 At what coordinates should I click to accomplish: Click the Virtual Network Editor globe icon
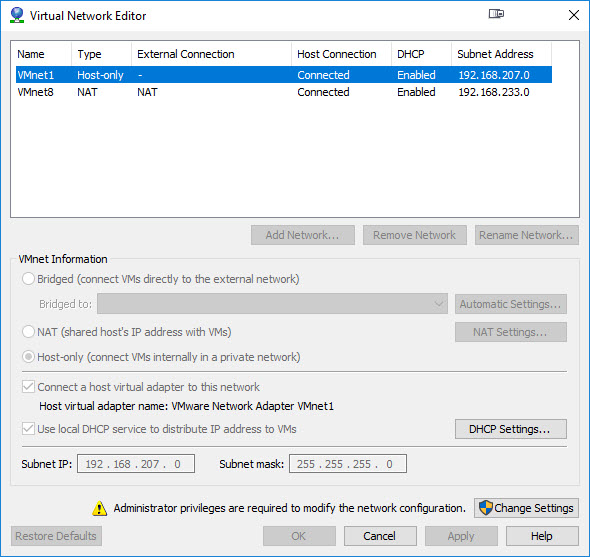point(17,15)
